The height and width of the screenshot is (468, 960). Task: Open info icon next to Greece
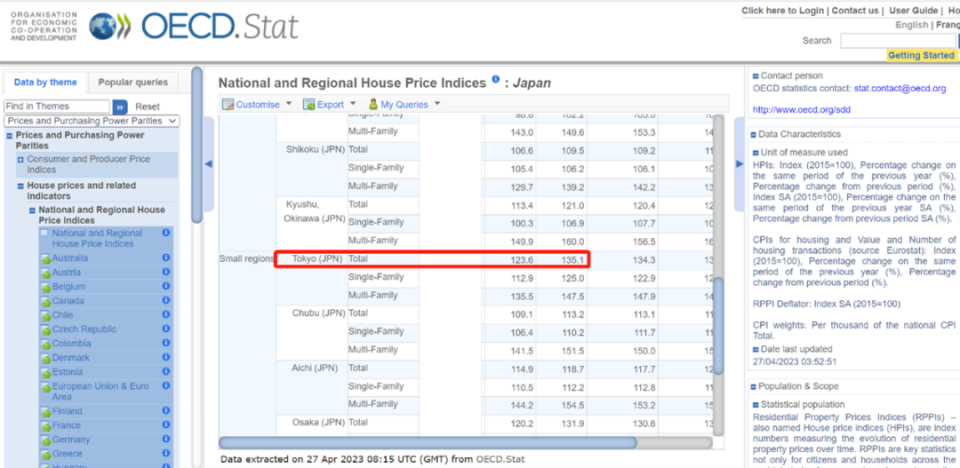coord(166,453)
